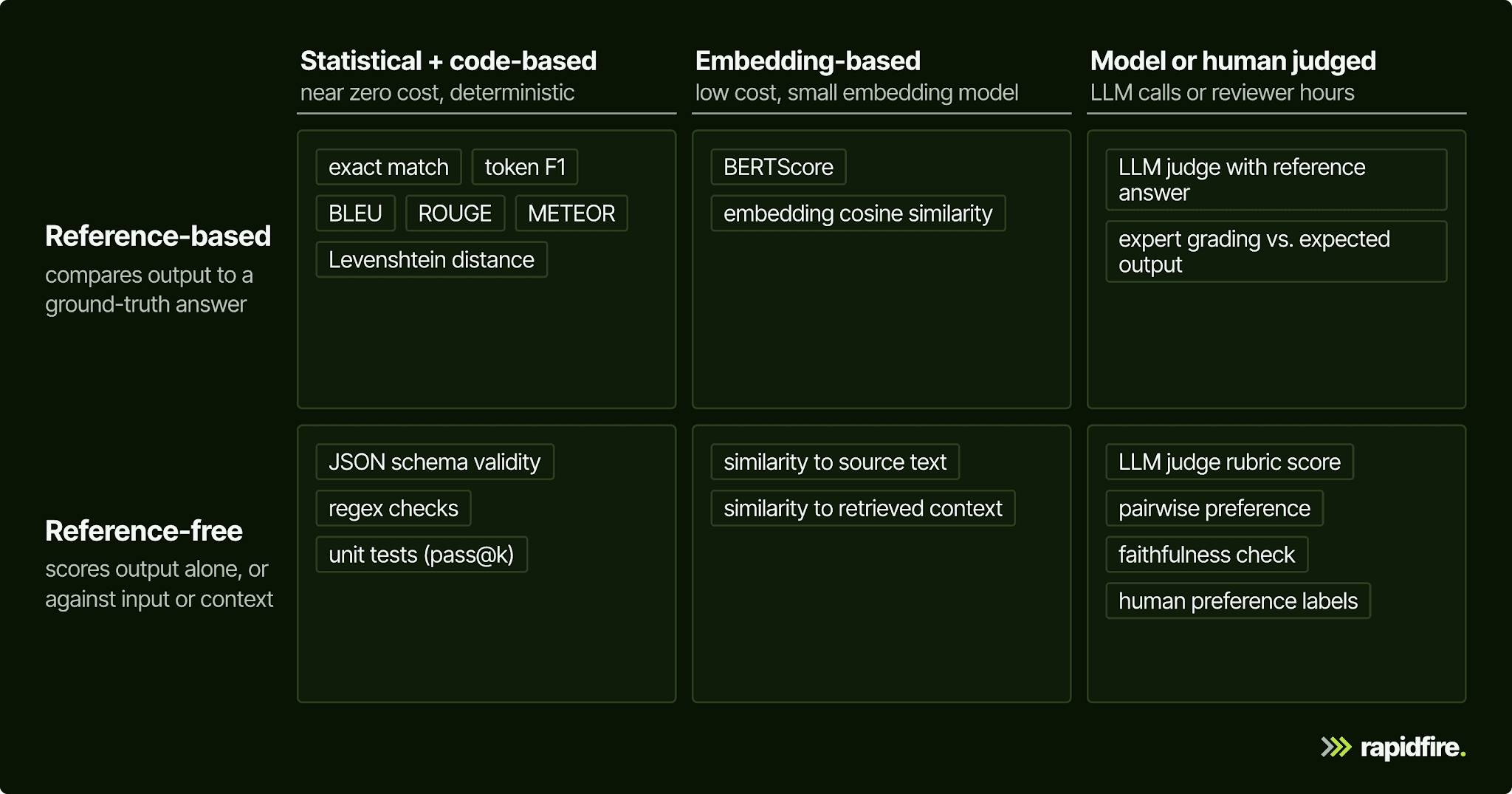Select LLM judge with reference answer

click(1276, 179)
